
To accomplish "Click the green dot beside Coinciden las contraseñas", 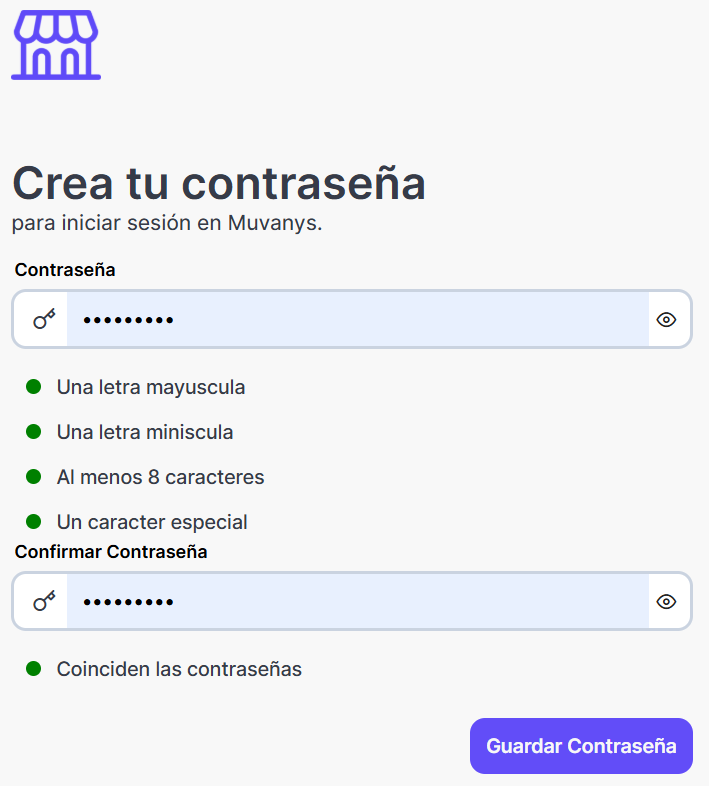I will click(33, 668).
